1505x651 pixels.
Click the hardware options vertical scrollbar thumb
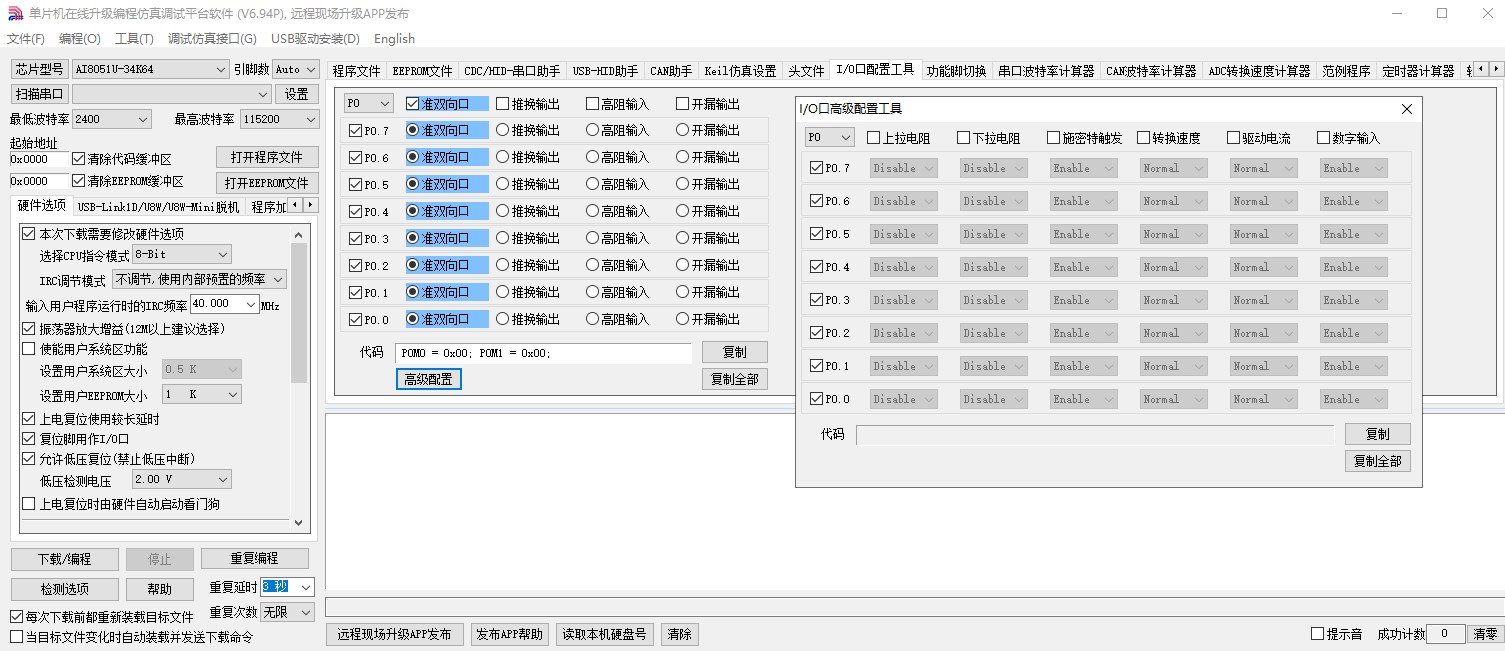pos(298,312)
